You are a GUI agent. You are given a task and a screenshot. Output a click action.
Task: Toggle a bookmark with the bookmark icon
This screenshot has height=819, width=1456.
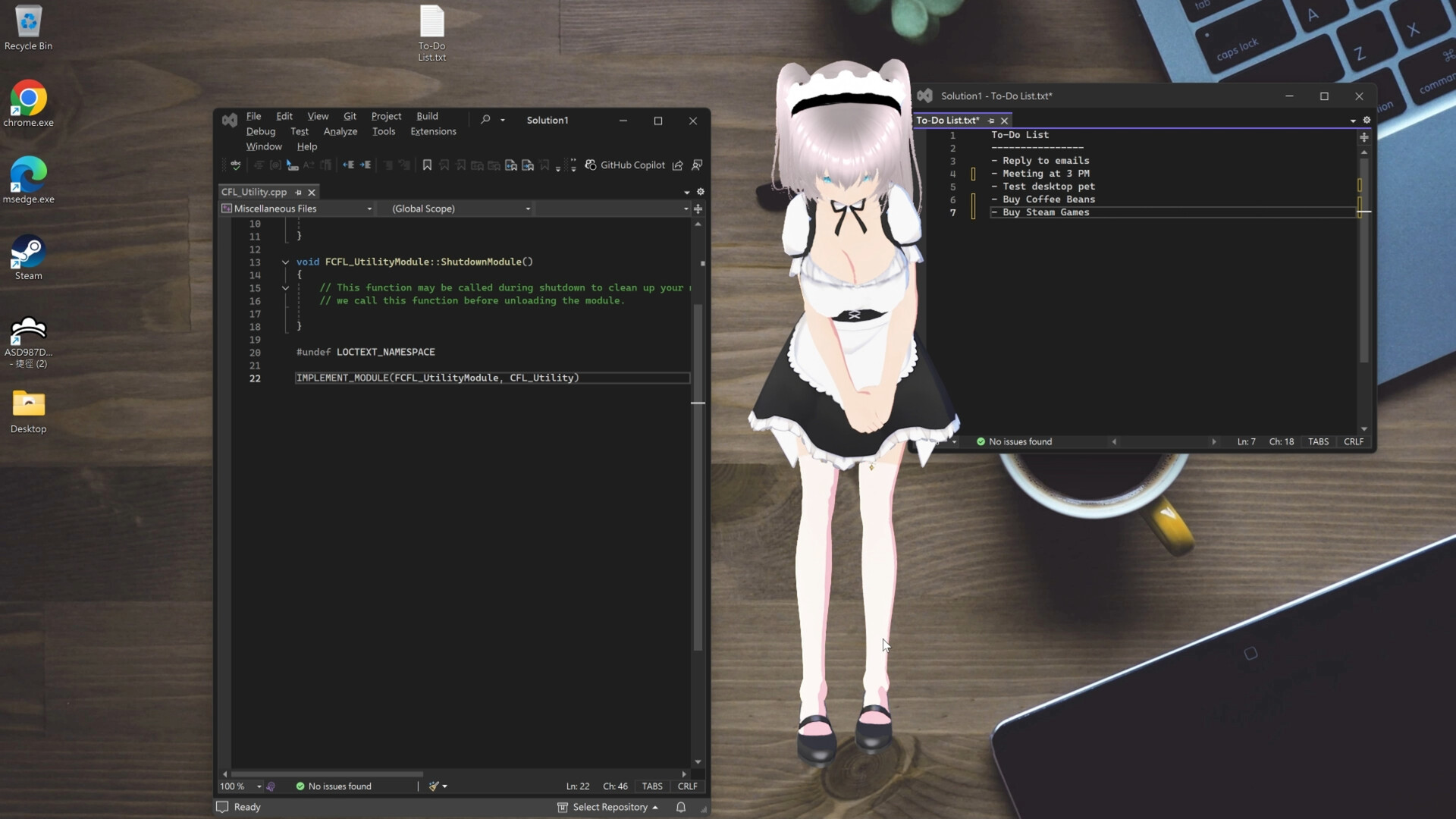tap(427, 165)
